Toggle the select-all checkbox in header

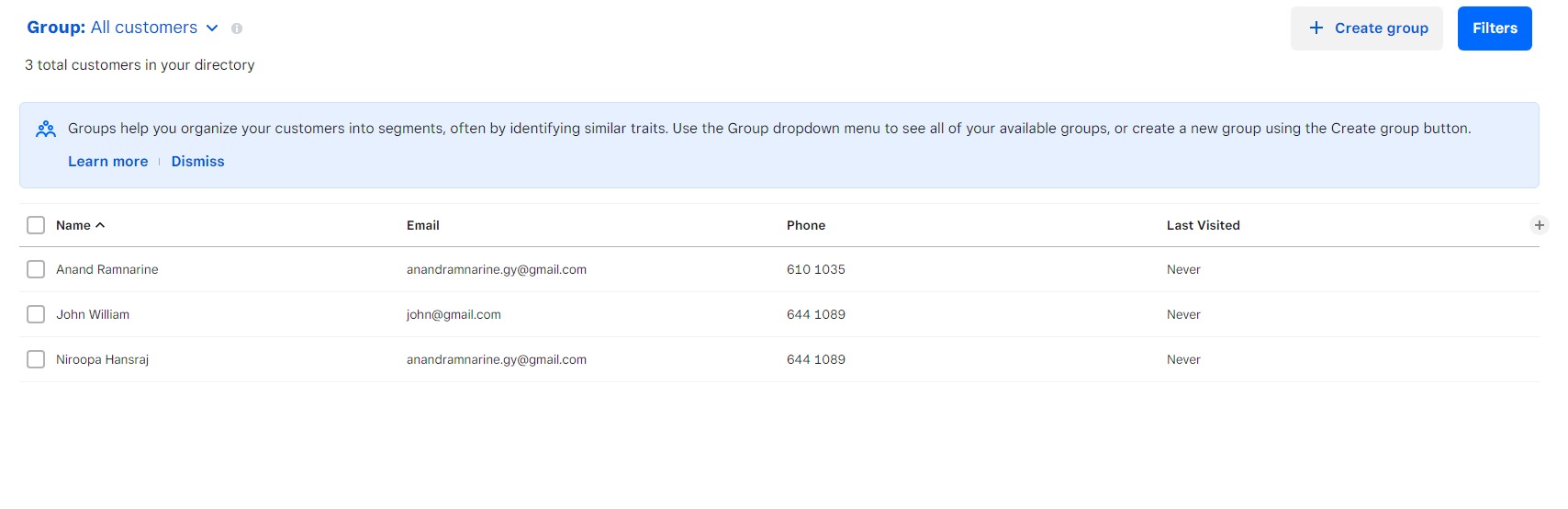click(x=36, y=225)
